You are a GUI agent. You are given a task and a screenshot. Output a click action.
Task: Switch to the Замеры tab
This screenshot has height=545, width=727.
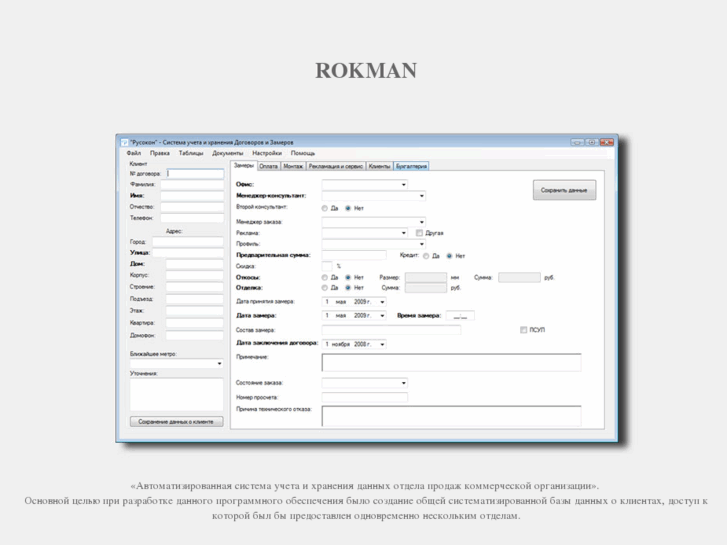243,166
